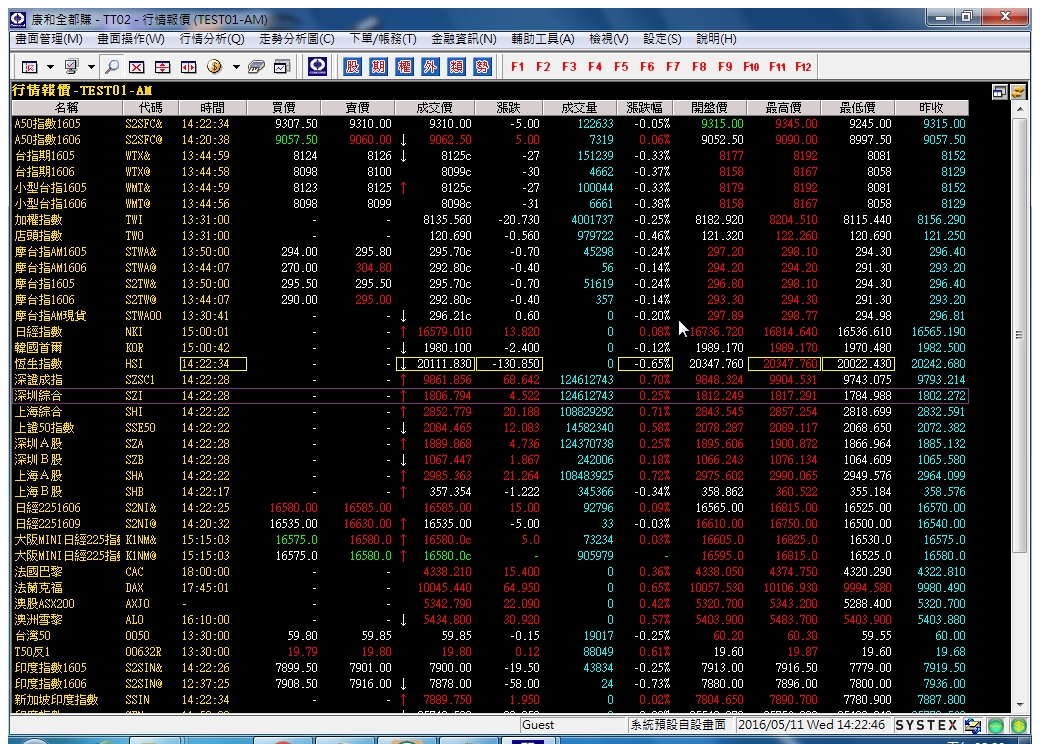This screenshot has width=1040, height=744.
Task: Click the chart window toolbar icon
Action: pos(282,67)
